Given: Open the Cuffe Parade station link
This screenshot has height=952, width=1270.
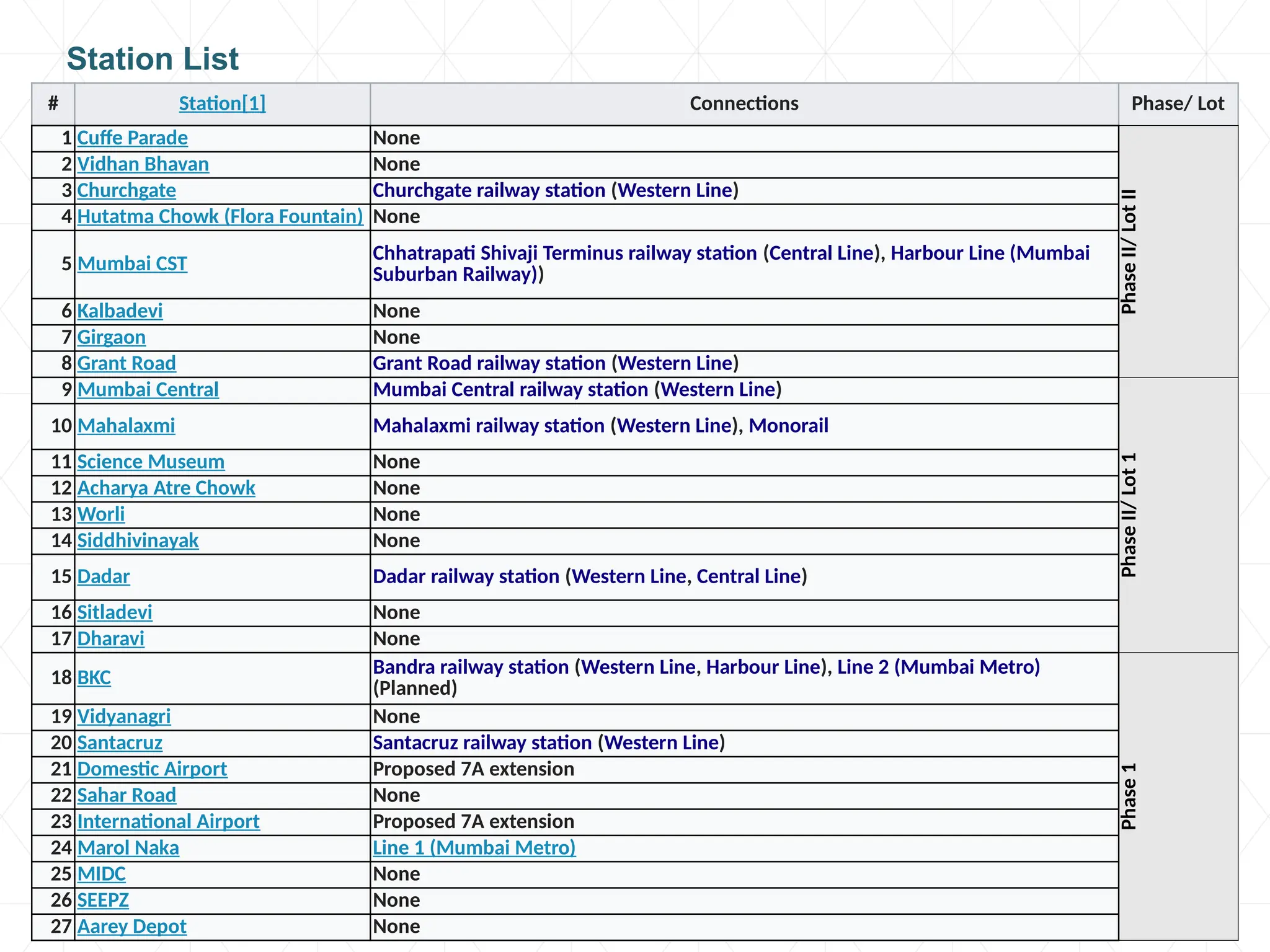Looking at the screenshot, I should coord(132,138).
